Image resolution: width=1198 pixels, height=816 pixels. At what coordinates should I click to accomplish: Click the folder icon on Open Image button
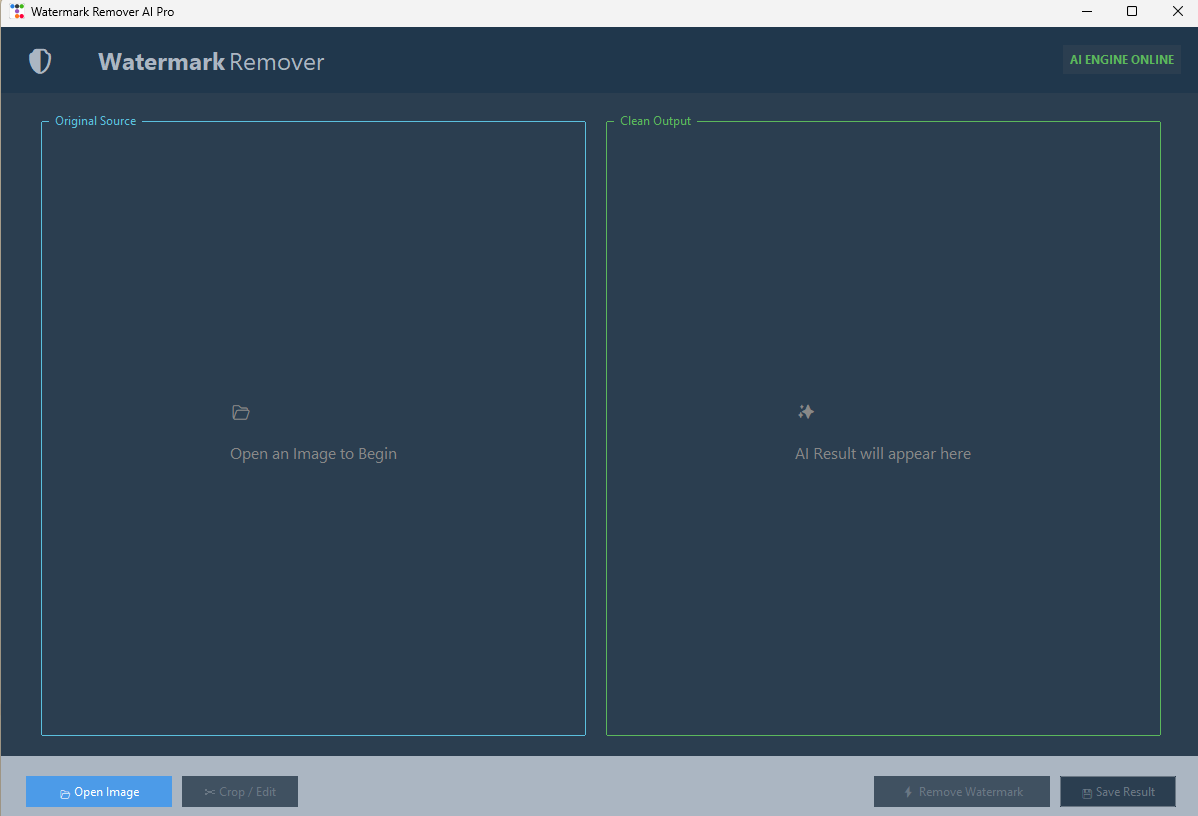[65, 793]
